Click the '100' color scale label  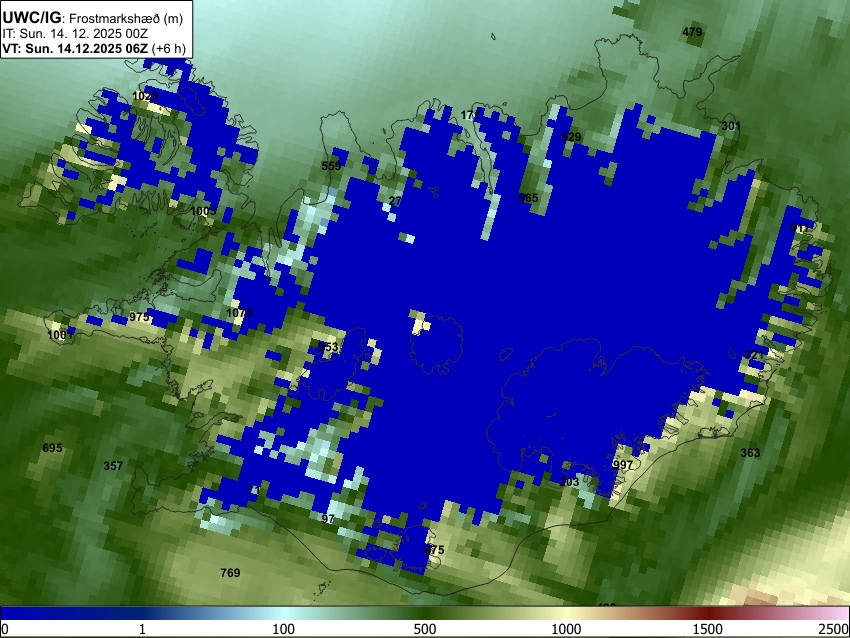point(283,629)
